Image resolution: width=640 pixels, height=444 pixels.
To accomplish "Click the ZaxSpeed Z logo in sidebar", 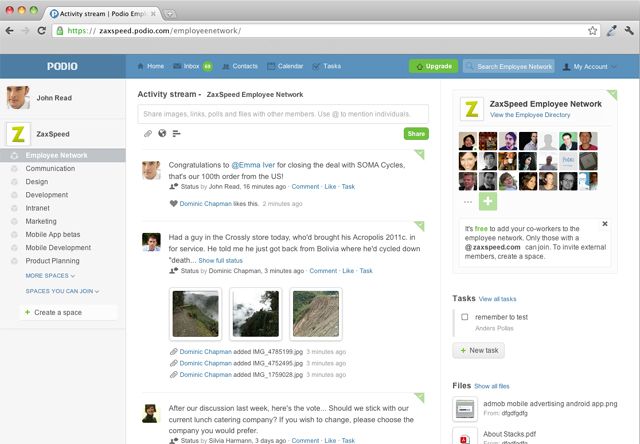I will pos(18,134).
